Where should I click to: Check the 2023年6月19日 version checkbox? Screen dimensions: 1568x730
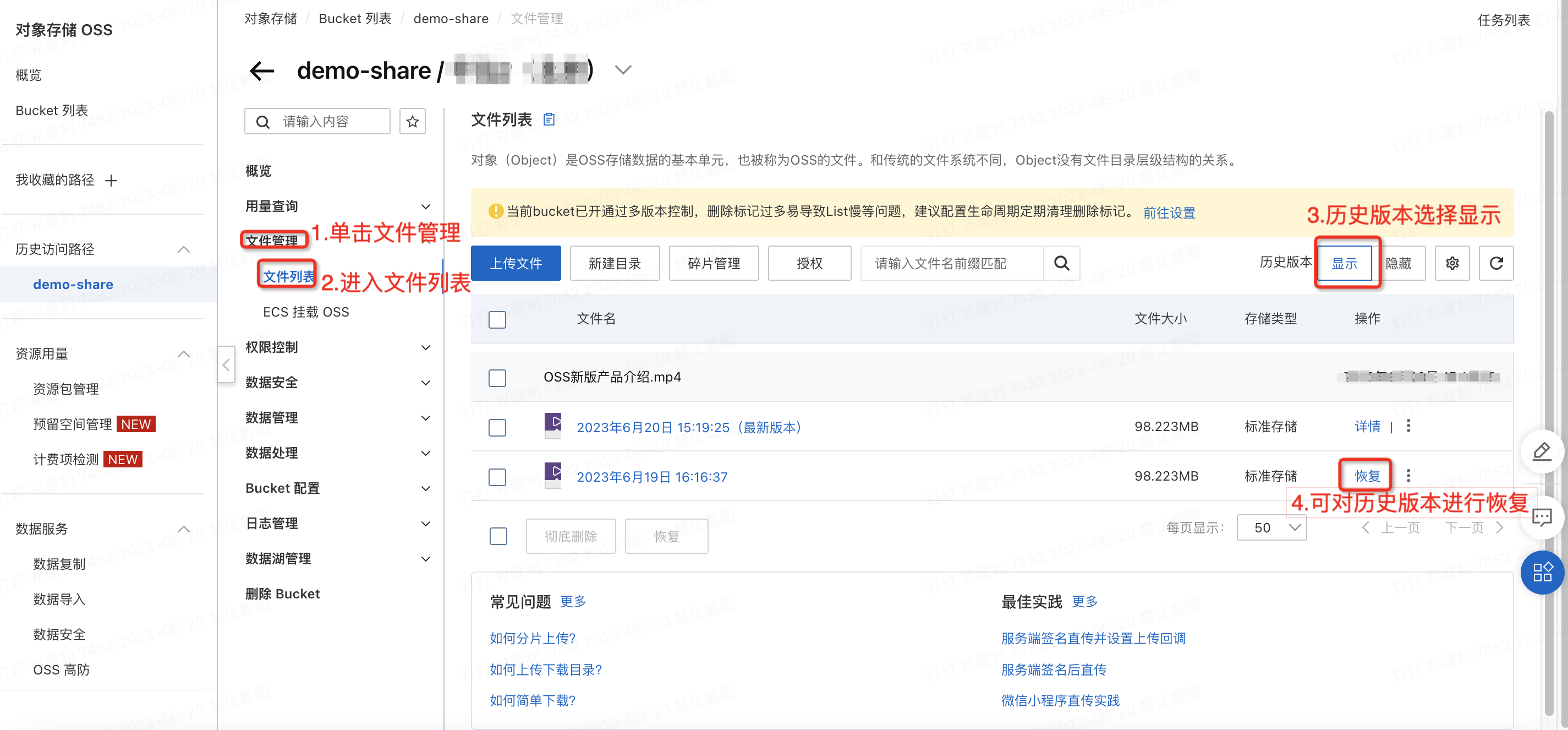[497, 477]
